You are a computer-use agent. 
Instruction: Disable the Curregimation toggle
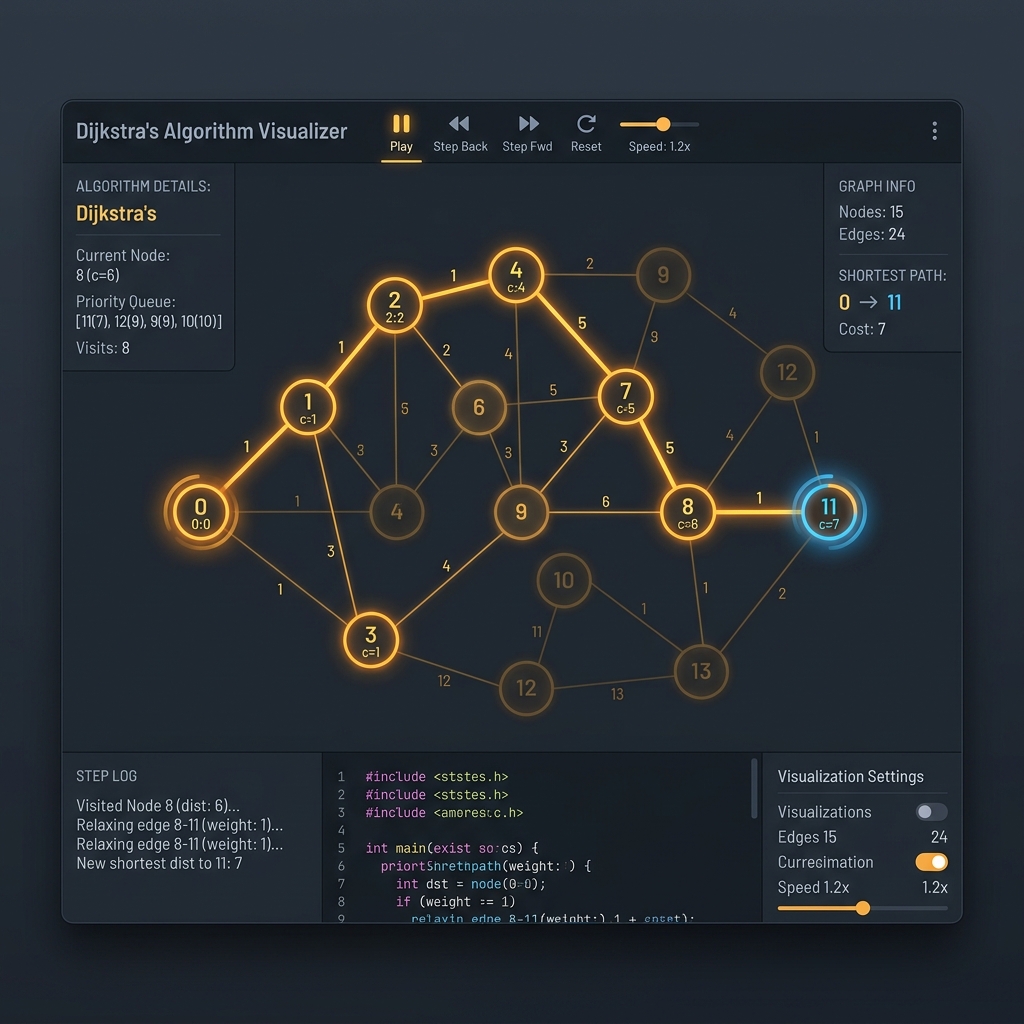pyautogui.click(x=931, y=862)
